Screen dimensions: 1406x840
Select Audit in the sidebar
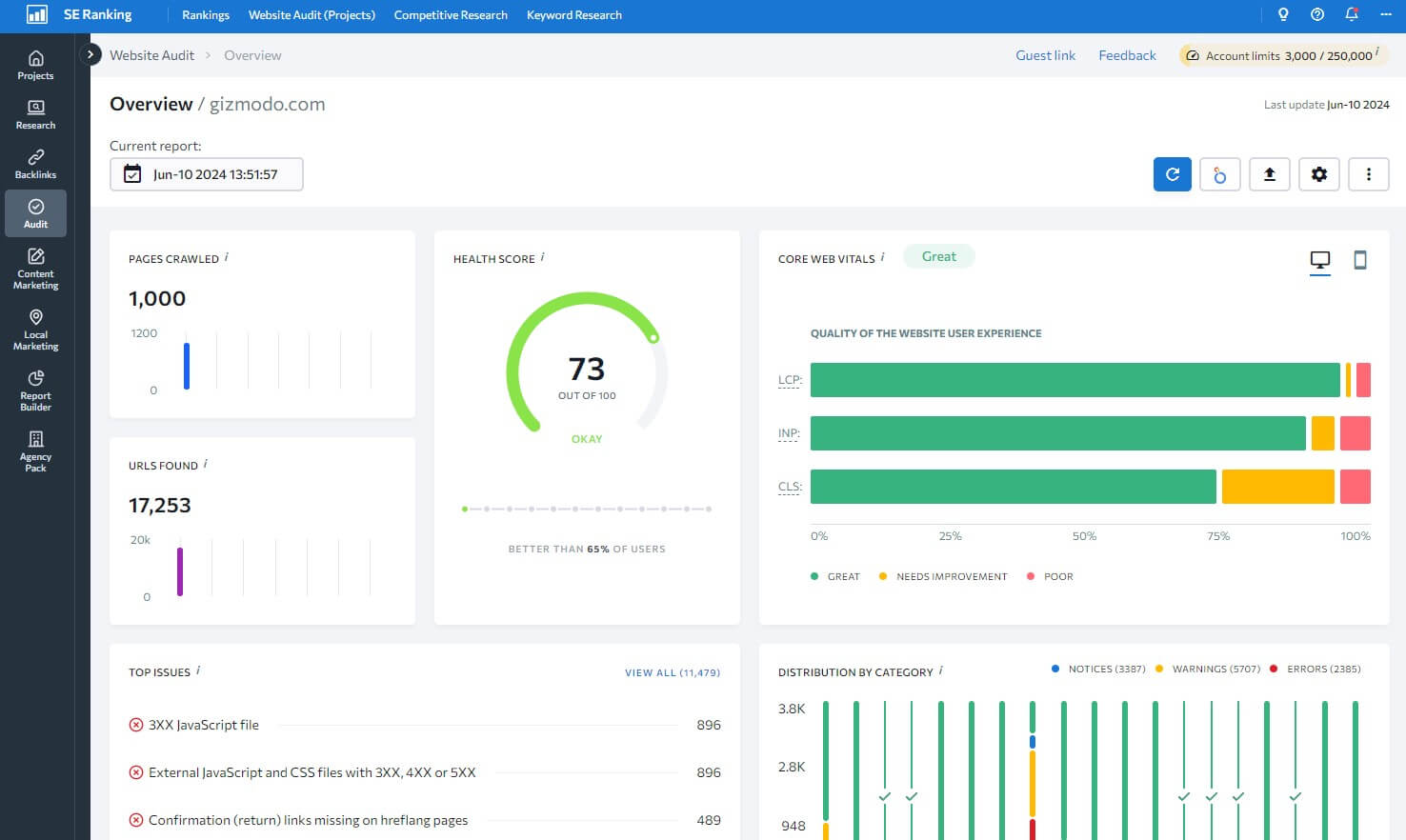click(x=35, y=213)
